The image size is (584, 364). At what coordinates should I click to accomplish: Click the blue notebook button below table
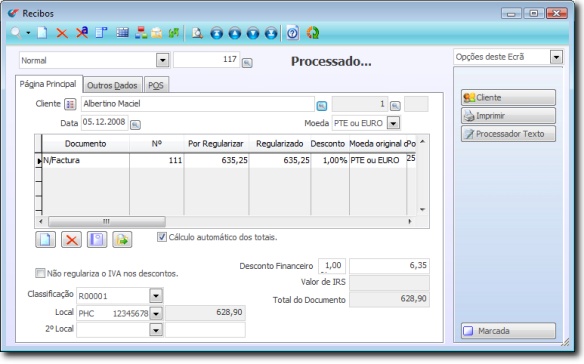(x=97, y=240)
